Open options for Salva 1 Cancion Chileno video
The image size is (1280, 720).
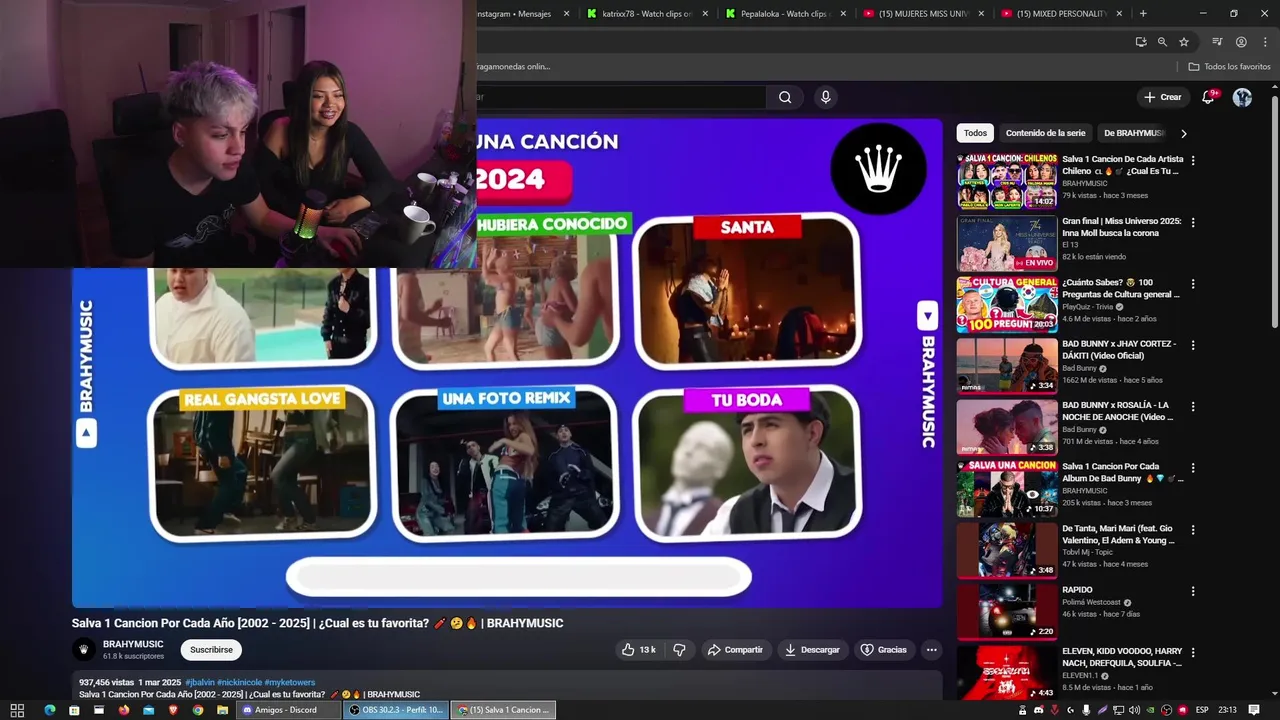pyautogui.click(x=1192, y=160)
